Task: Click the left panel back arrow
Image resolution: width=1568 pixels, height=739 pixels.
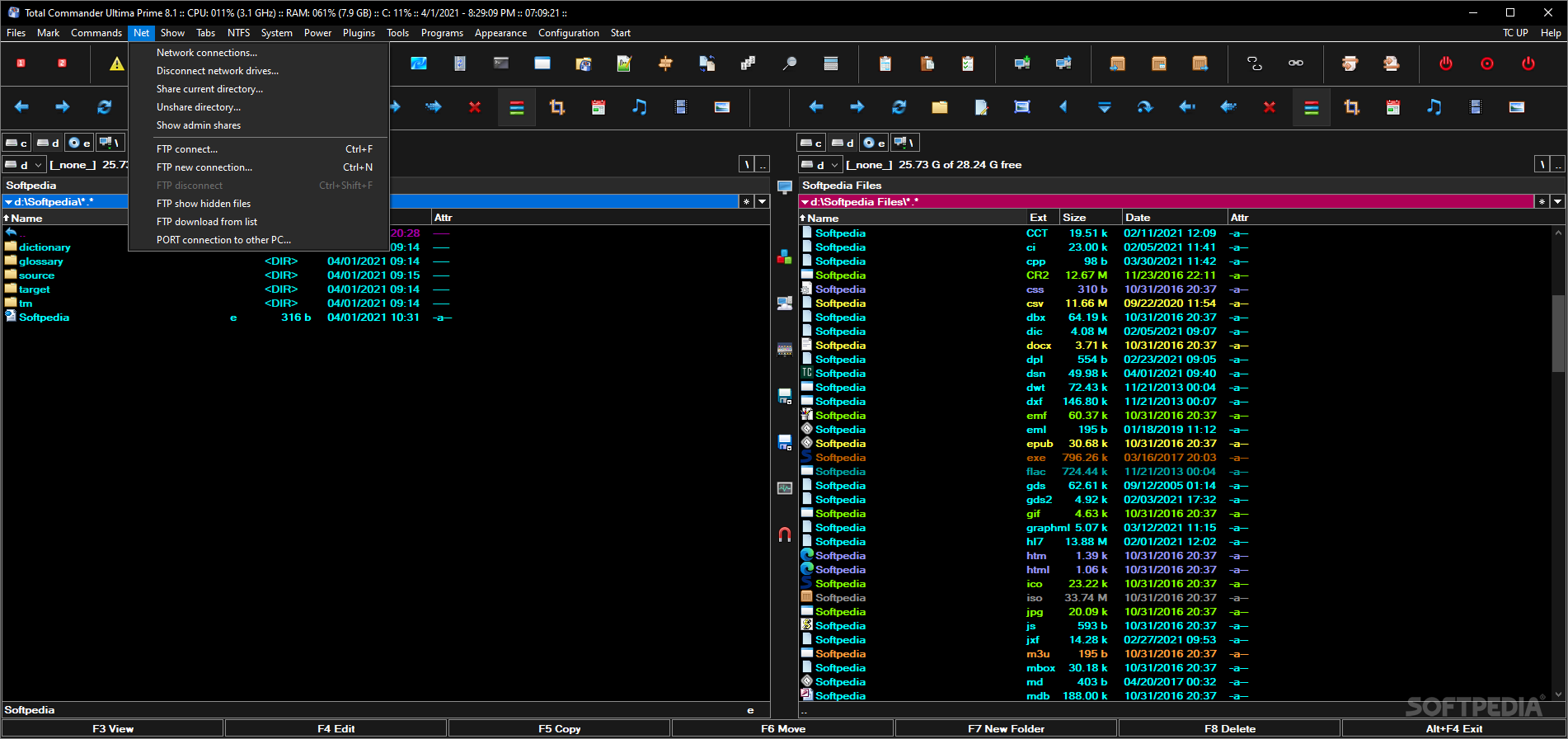Action: coord(21,107)
